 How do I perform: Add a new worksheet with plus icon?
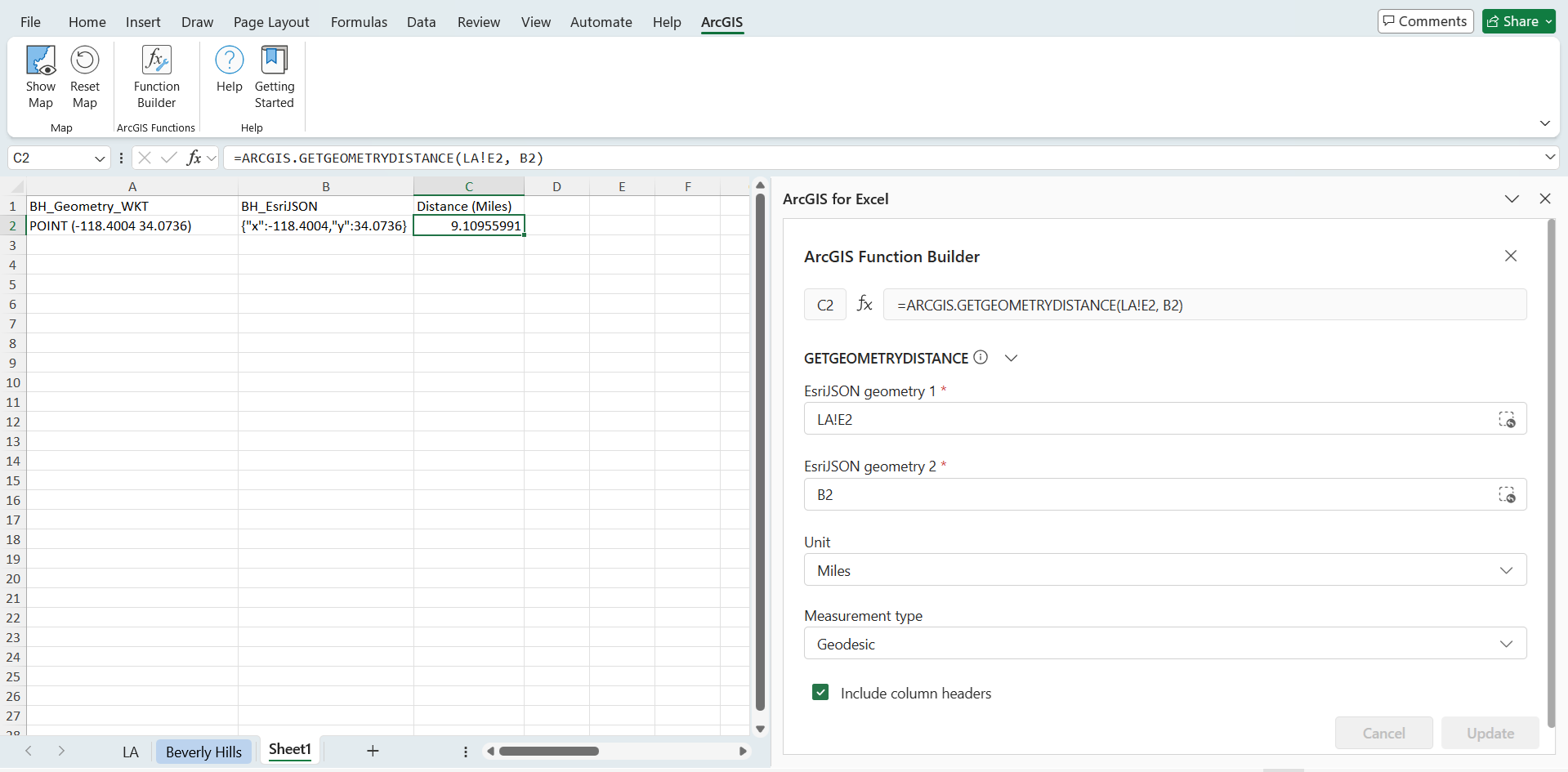click(x=373, y=751)
